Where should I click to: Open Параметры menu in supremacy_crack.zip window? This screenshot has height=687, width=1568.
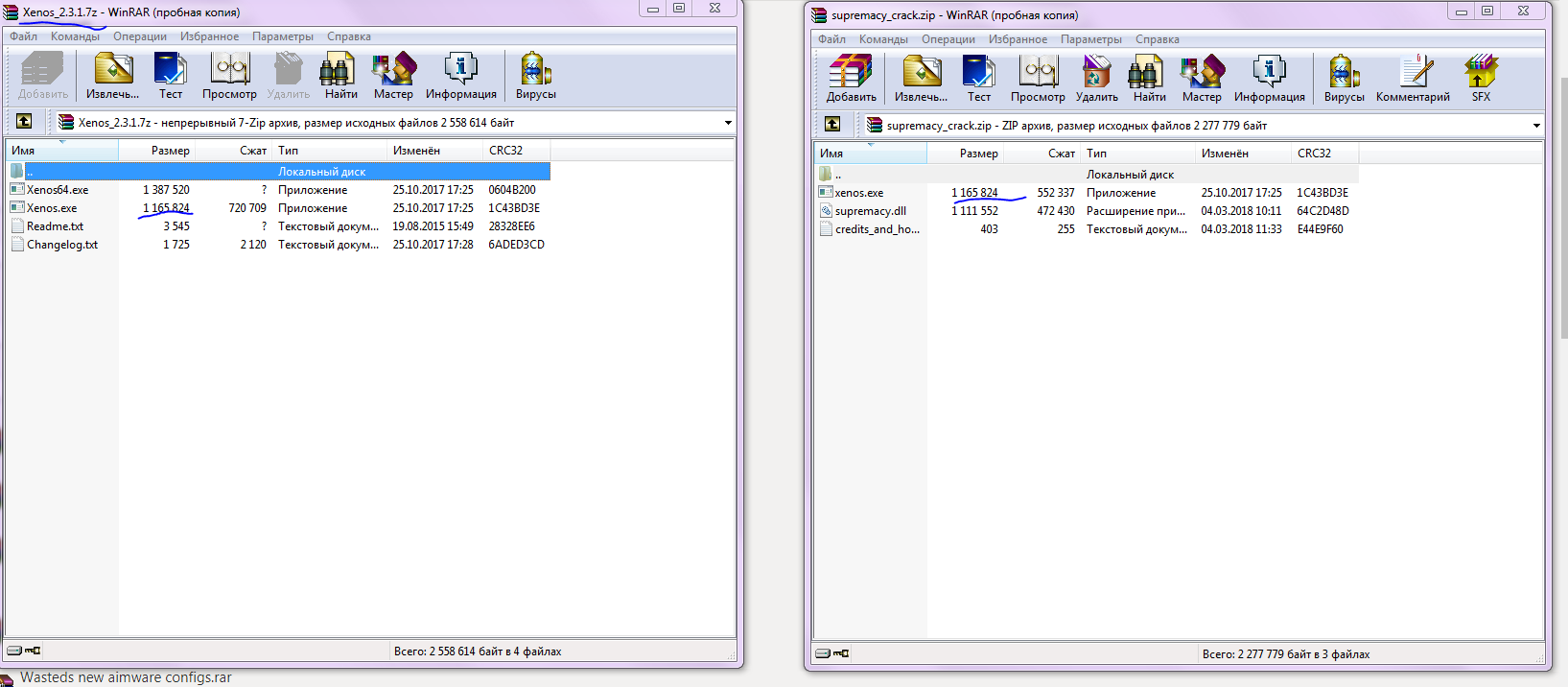pyautogui.click(x=1091, y=39)
